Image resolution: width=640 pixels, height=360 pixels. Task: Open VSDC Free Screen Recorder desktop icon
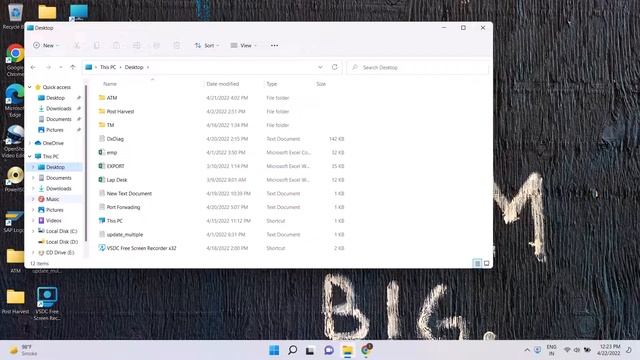(47, 304)
